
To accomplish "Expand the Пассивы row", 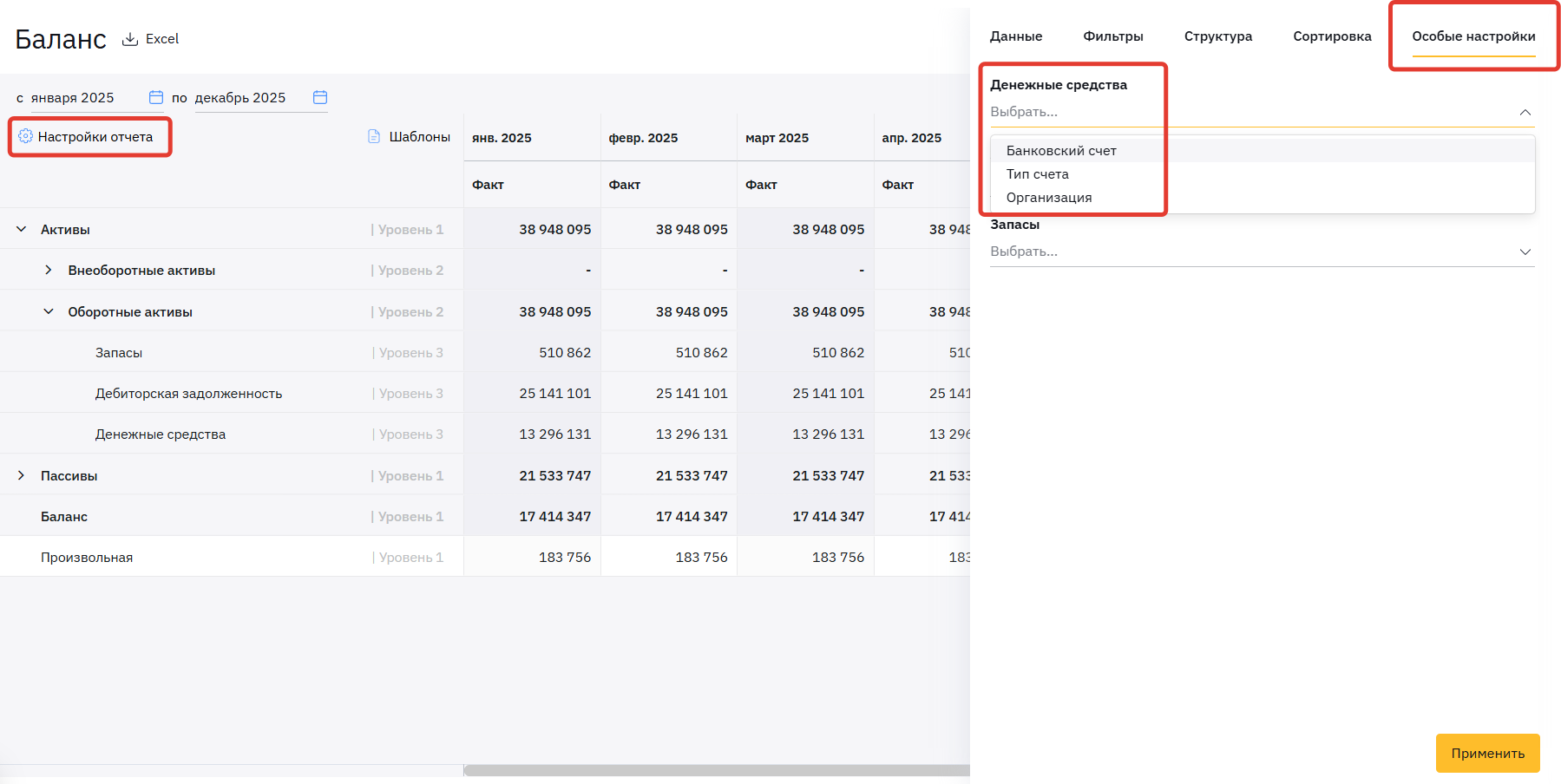I will tap(22, 475).
